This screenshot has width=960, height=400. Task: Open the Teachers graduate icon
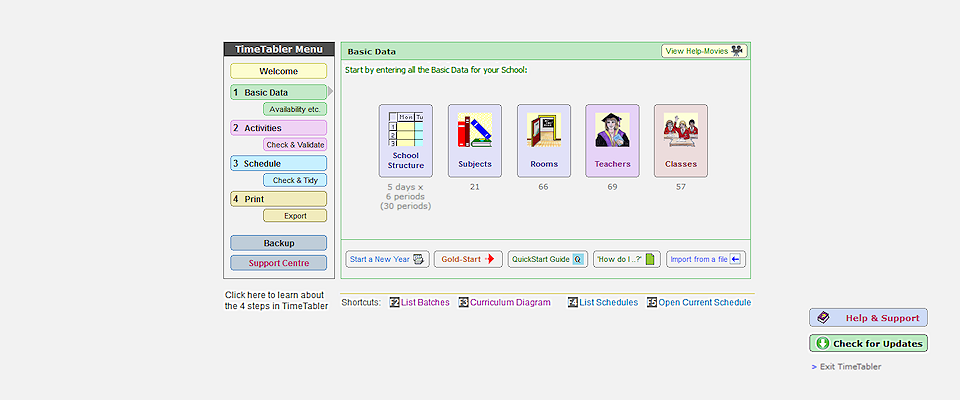(x=612, y=130)
